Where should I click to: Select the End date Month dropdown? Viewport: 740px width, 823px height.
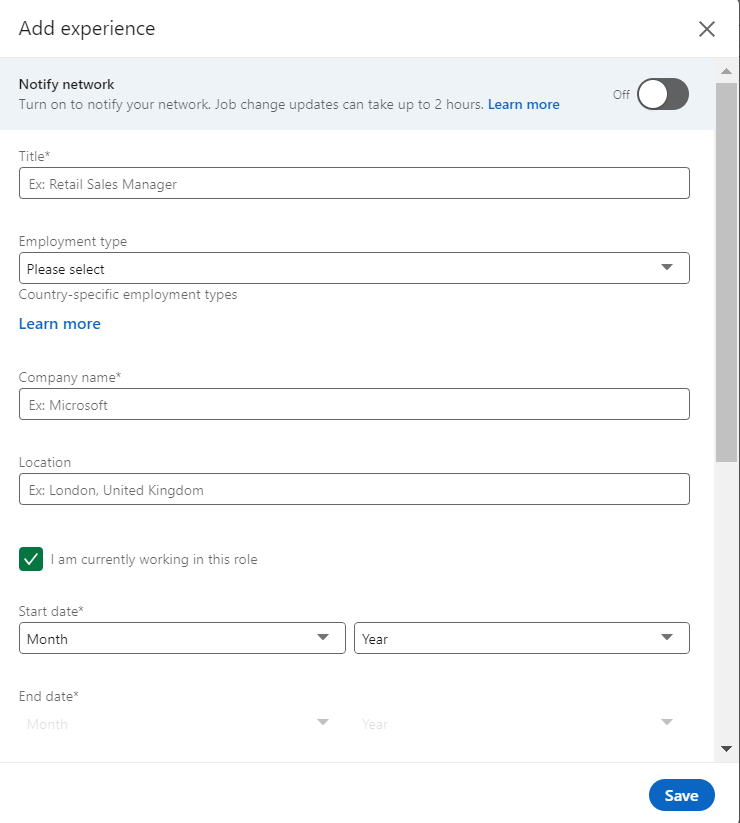pos(182,723)
